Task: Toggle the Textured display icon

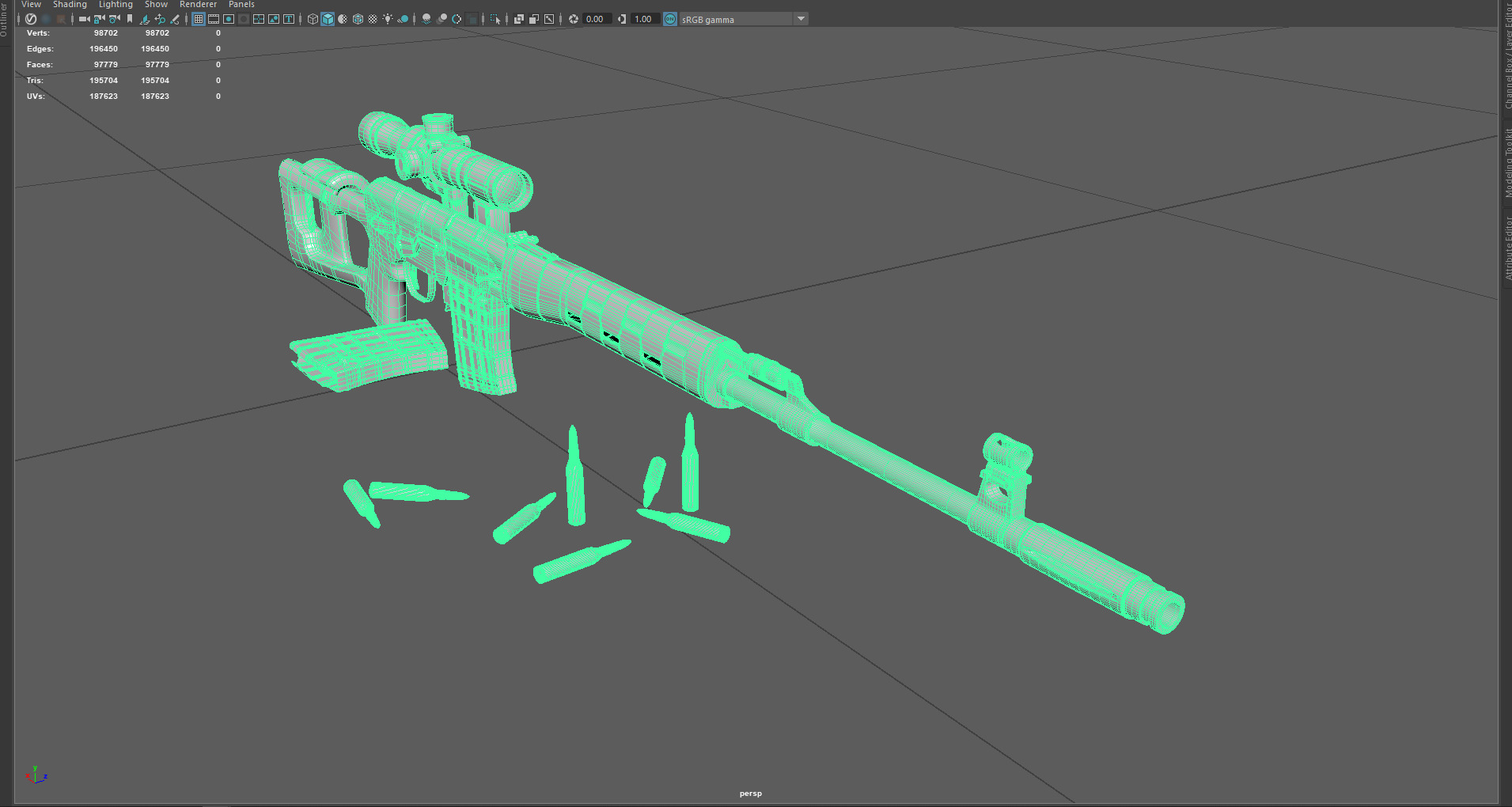Action: pos(373,19)
